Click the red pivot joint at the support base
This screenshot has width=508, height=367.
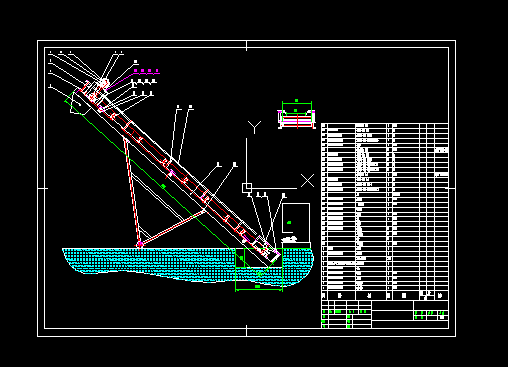coord(140,244)
